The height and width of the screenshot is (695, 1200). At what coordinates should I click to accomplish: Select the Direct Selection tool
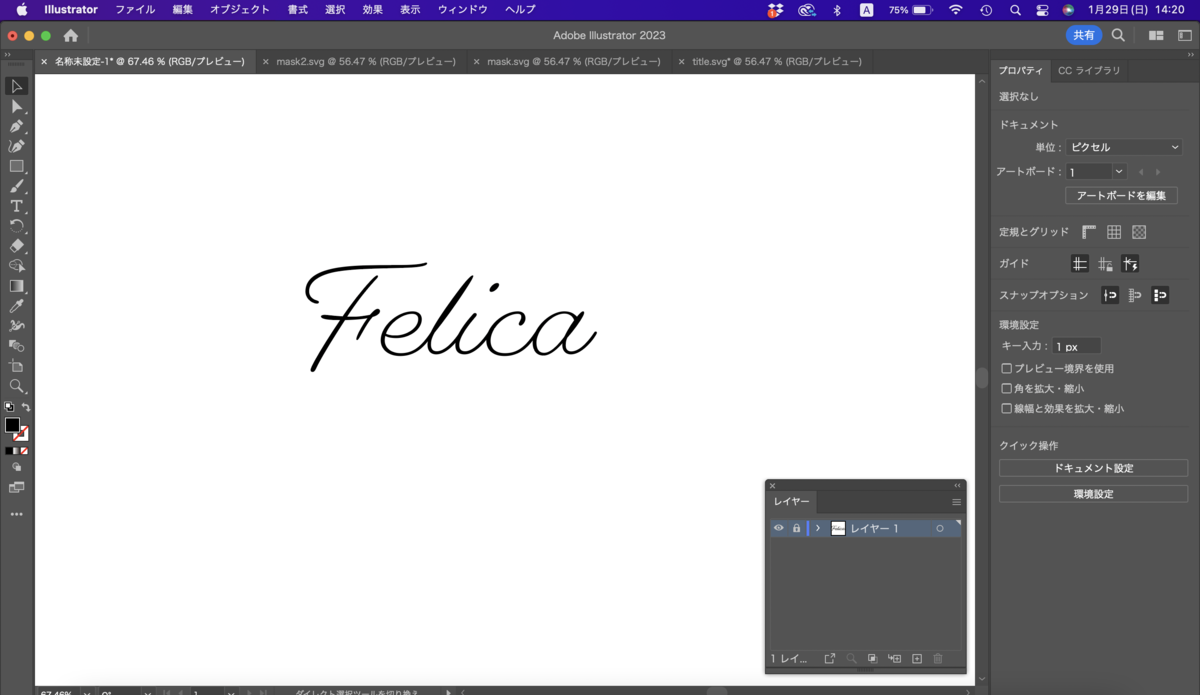(x=16, y=106)
